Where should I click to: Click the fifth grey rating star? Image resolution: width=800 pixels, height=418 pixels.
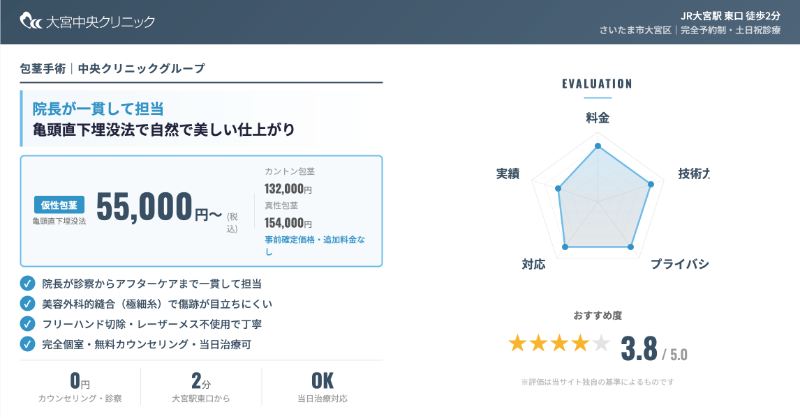tap(600, 345)
